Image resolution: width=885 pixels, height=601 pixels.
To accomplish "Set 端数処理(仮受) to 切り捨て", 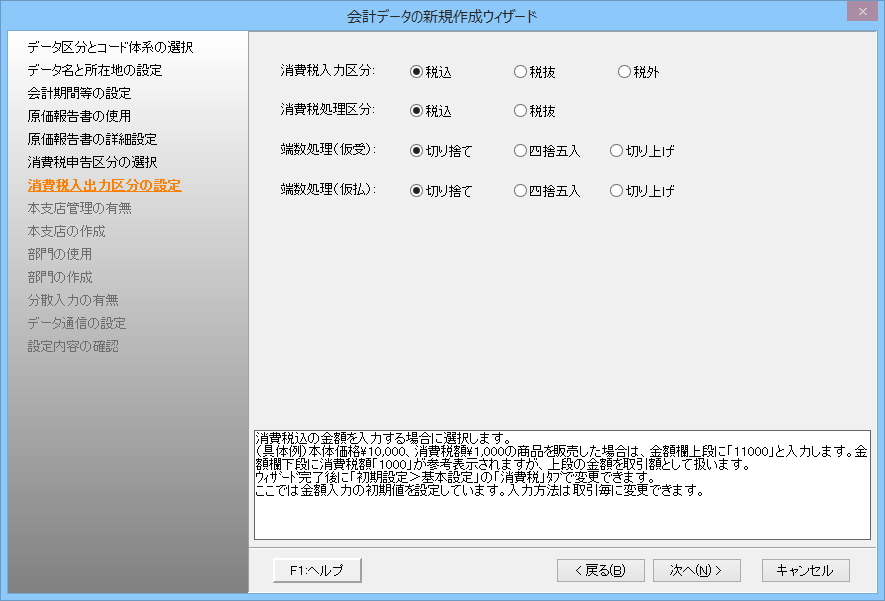I will (x=417, y=151).
